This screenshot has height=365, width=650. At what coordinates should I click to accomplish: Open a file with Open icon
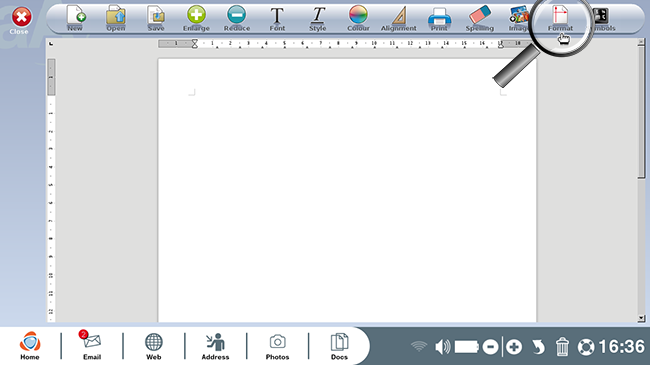point(116,18)
